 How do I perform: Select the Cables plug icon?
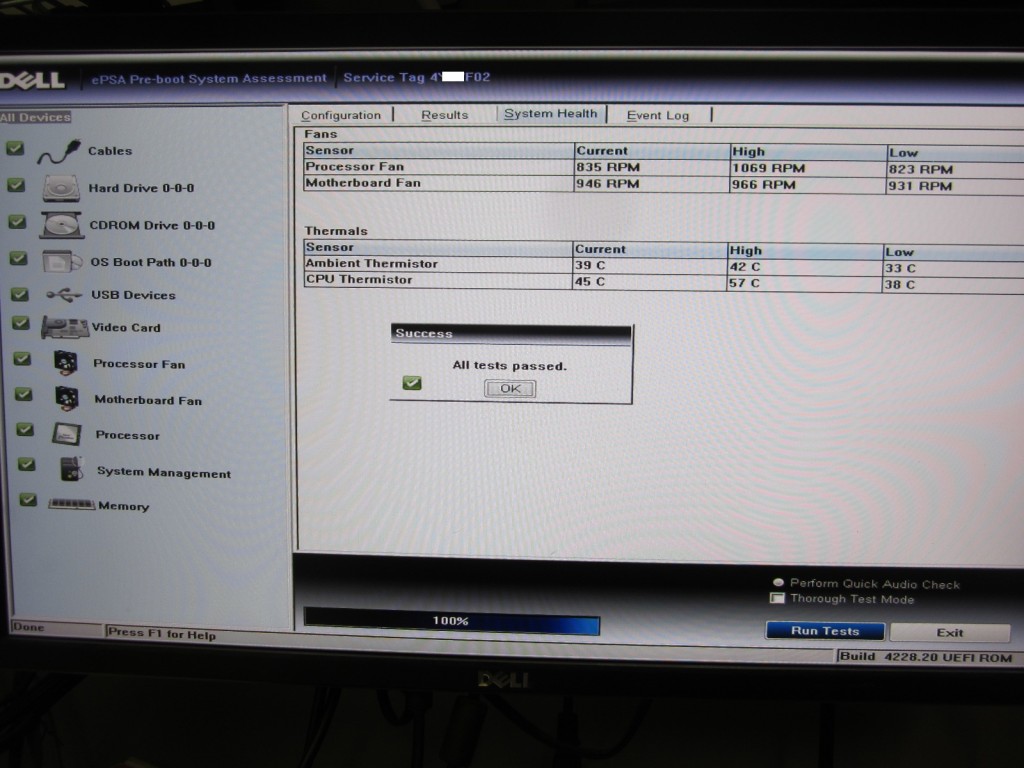click(59, 151)
